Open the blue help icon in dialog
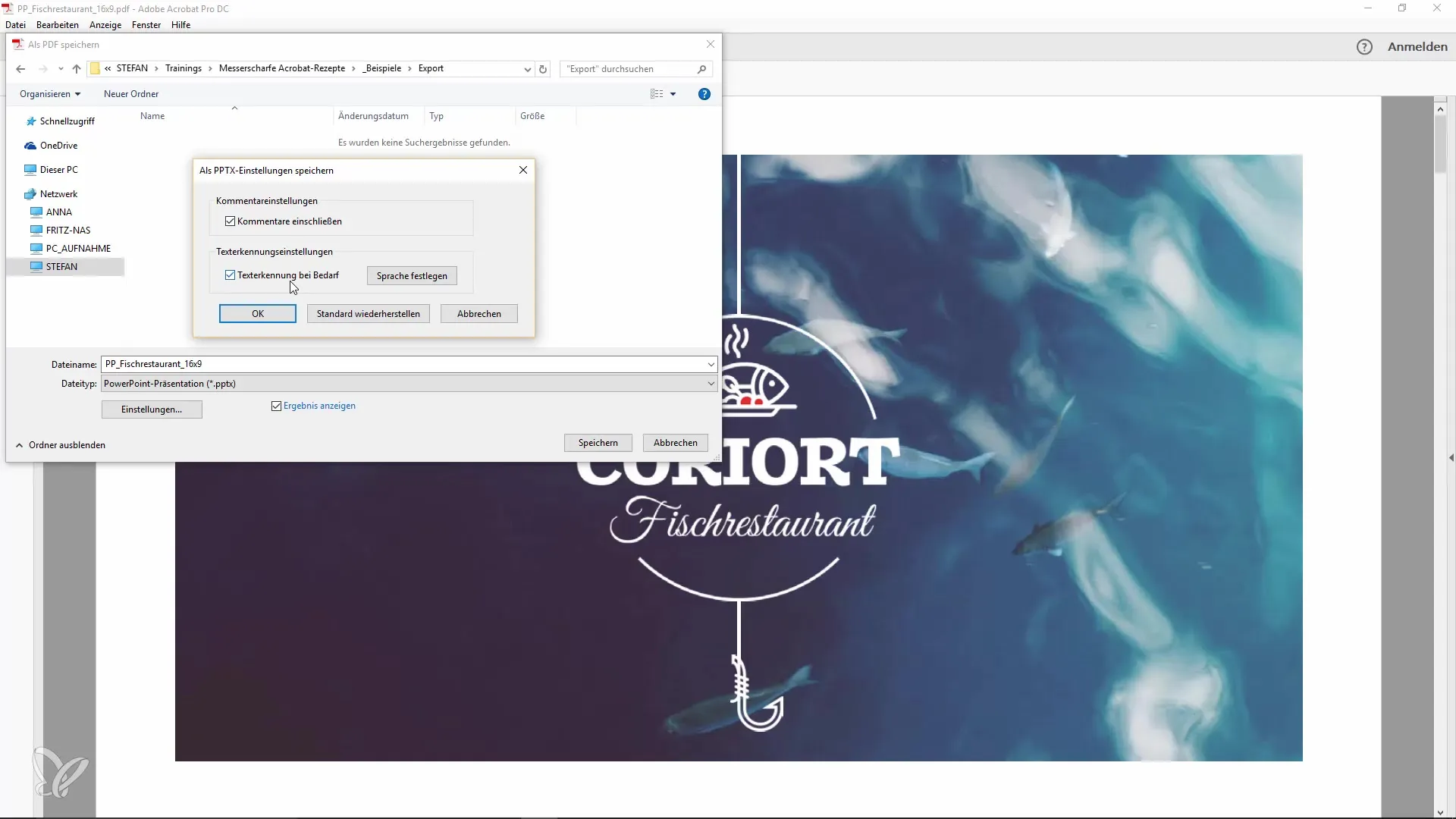Screen dimensions: 1456x819 704,94
